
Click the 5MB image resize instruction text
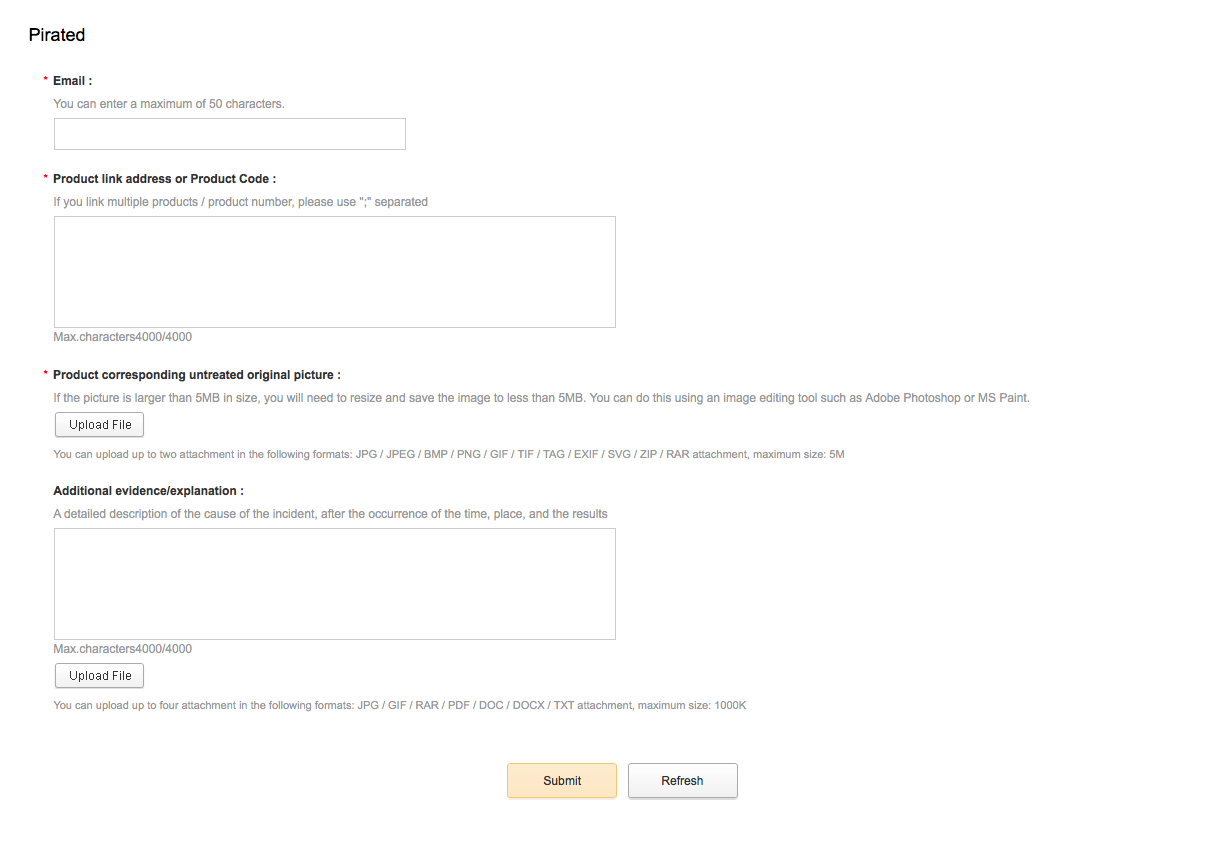542,398
